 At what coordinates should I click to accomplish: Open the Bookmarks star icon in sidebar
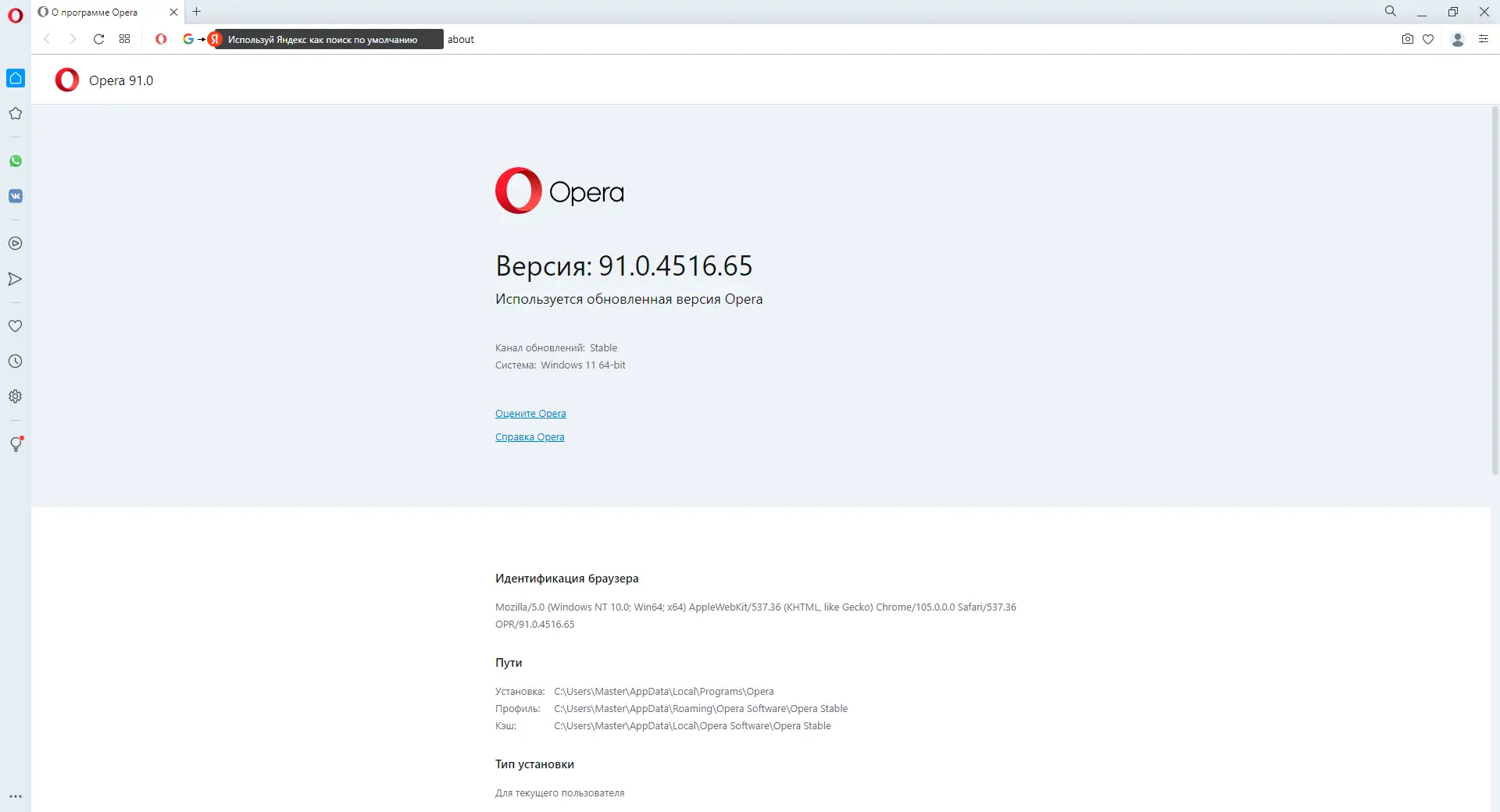pos(15,113)
